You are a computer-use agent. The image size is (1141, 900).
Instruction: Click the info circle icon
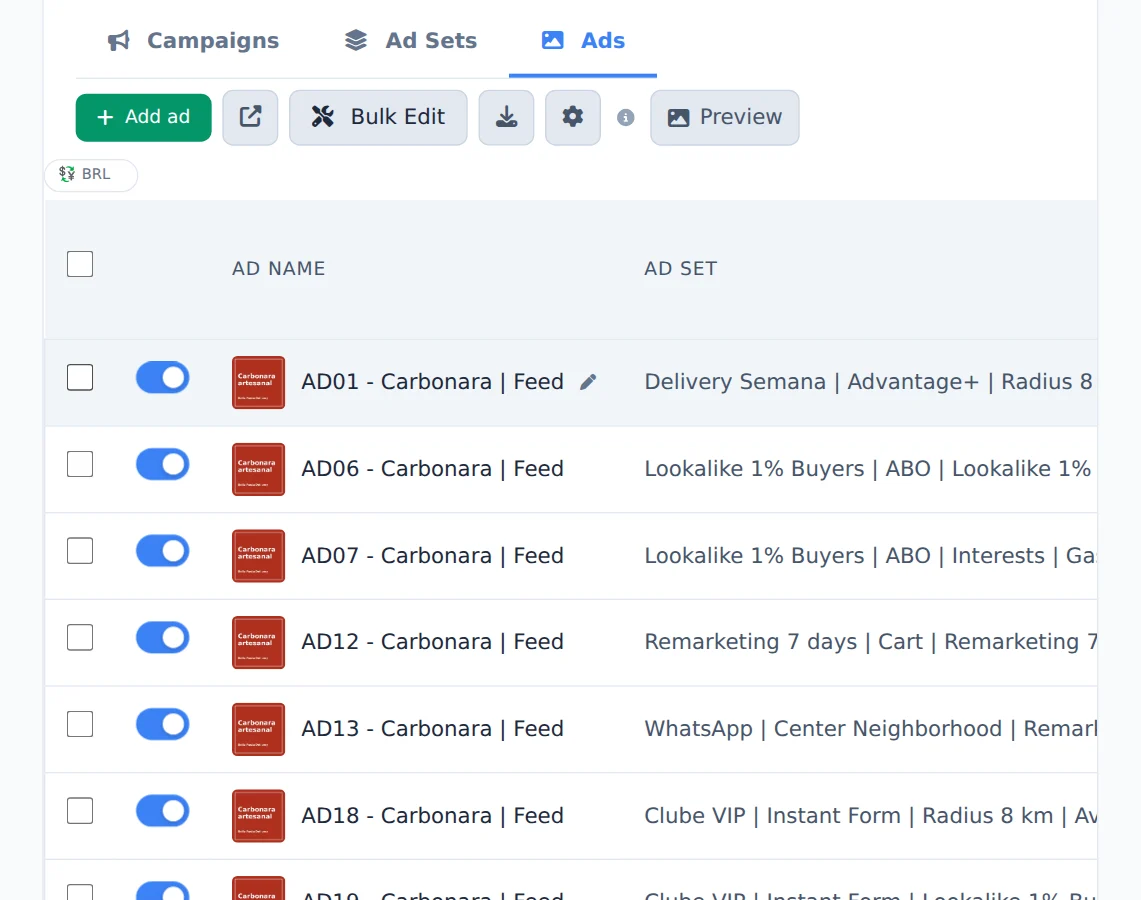pyautogui.click(x=626, y=117)
